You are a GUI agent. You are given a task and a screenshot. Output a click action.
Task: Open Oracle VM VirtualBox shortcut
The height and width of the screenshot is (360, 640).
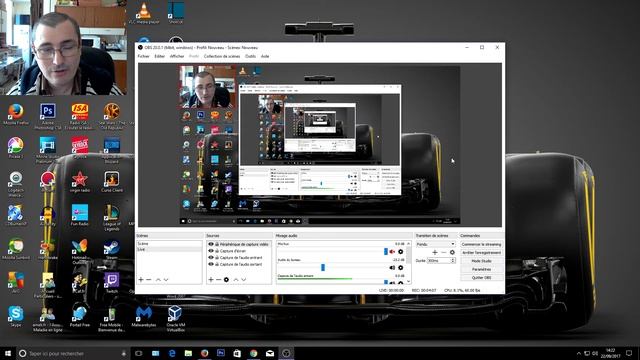tap(176, 318)
